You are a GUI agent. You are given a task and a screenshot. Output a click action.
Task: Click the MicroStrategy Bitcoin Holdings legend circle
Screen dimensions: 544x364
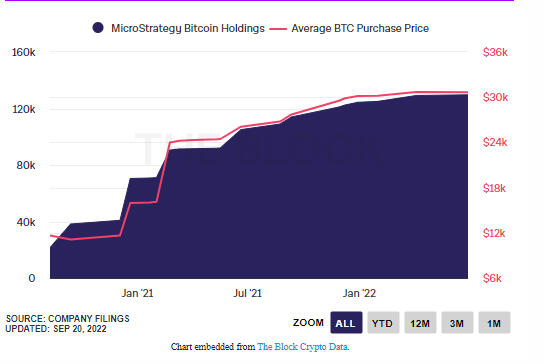98,28
